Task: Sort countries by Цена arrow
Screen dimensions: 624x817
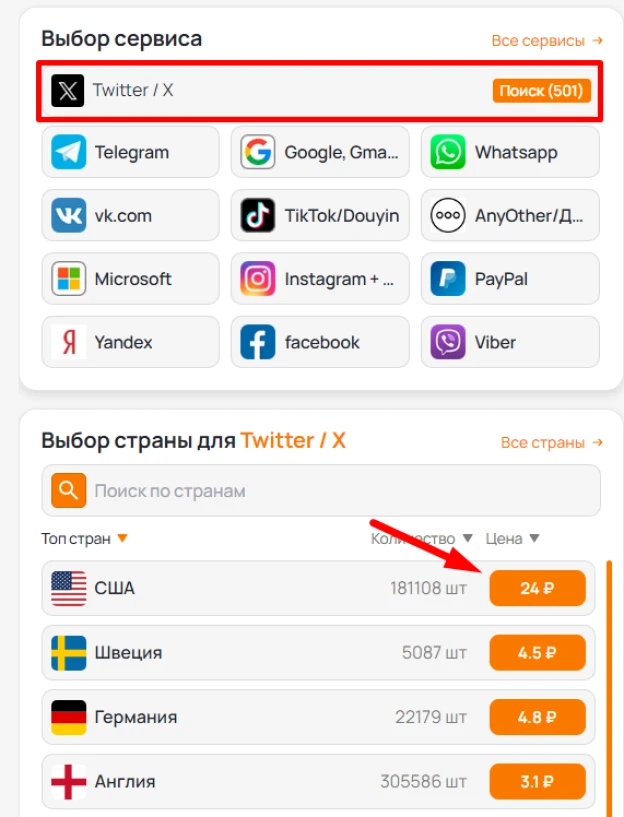Action: (534, 538)
